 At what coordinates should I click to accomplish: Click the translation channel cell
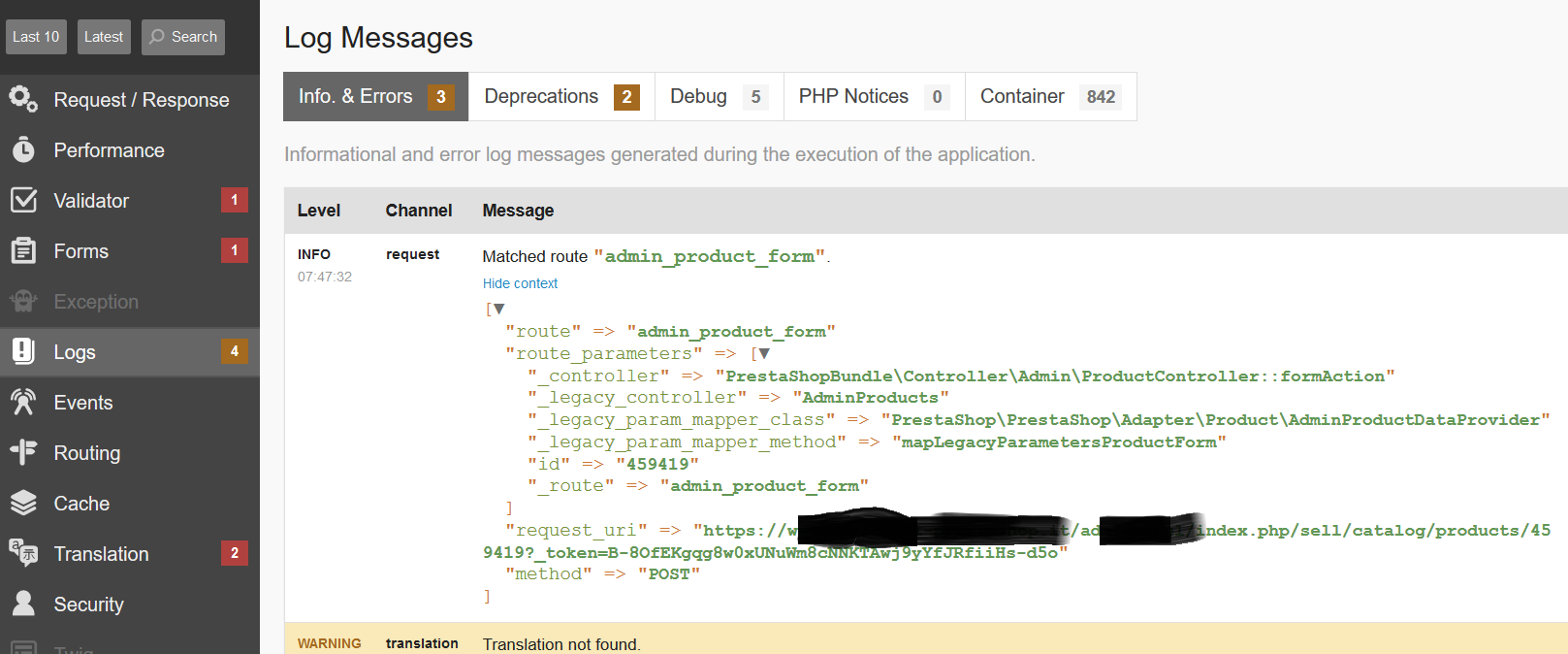tap(422, 643)
